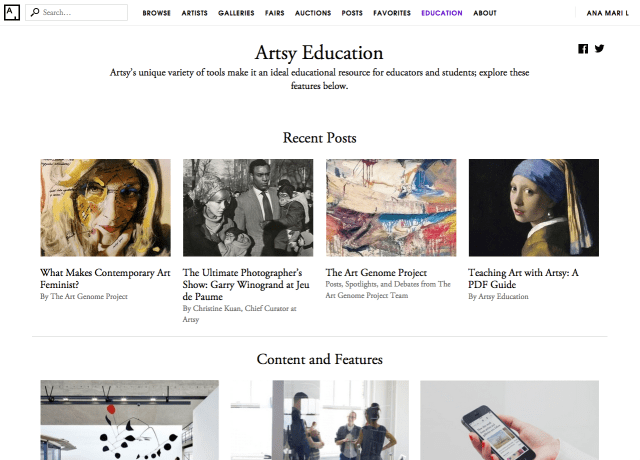Click the abstract painting thumbnail
Screen dimensions: 640x460
click(x=391, y=208)
